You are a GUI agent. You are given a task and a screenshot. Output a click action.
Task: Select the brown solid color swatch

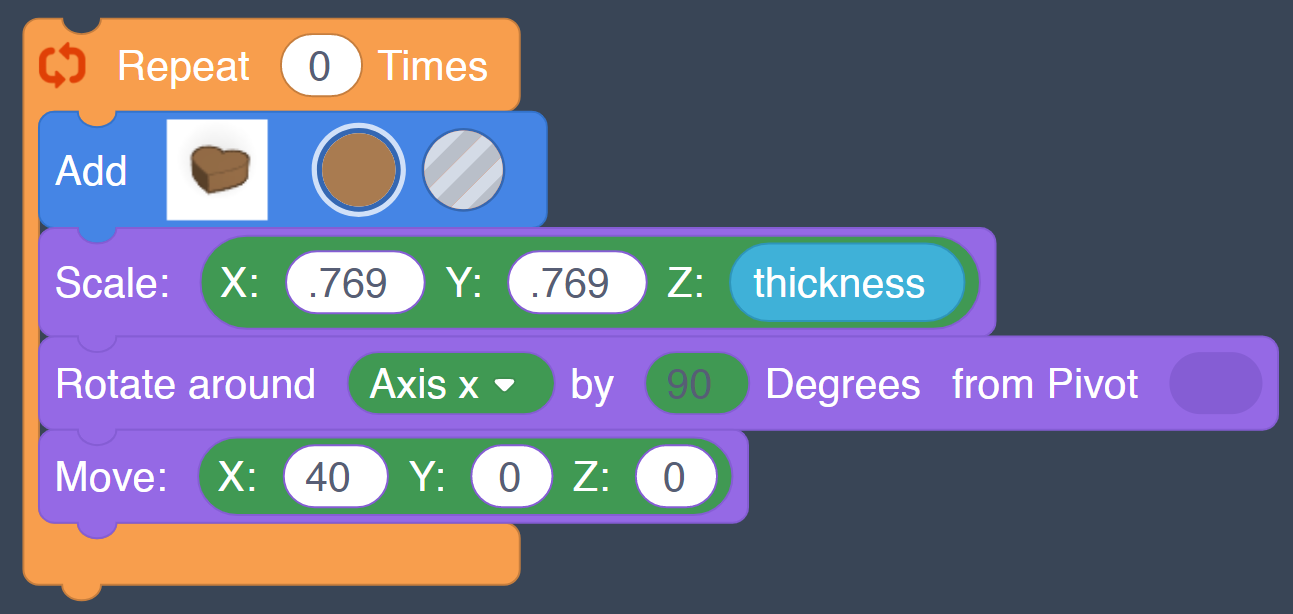pyautogui.click(x=359, y=170)
